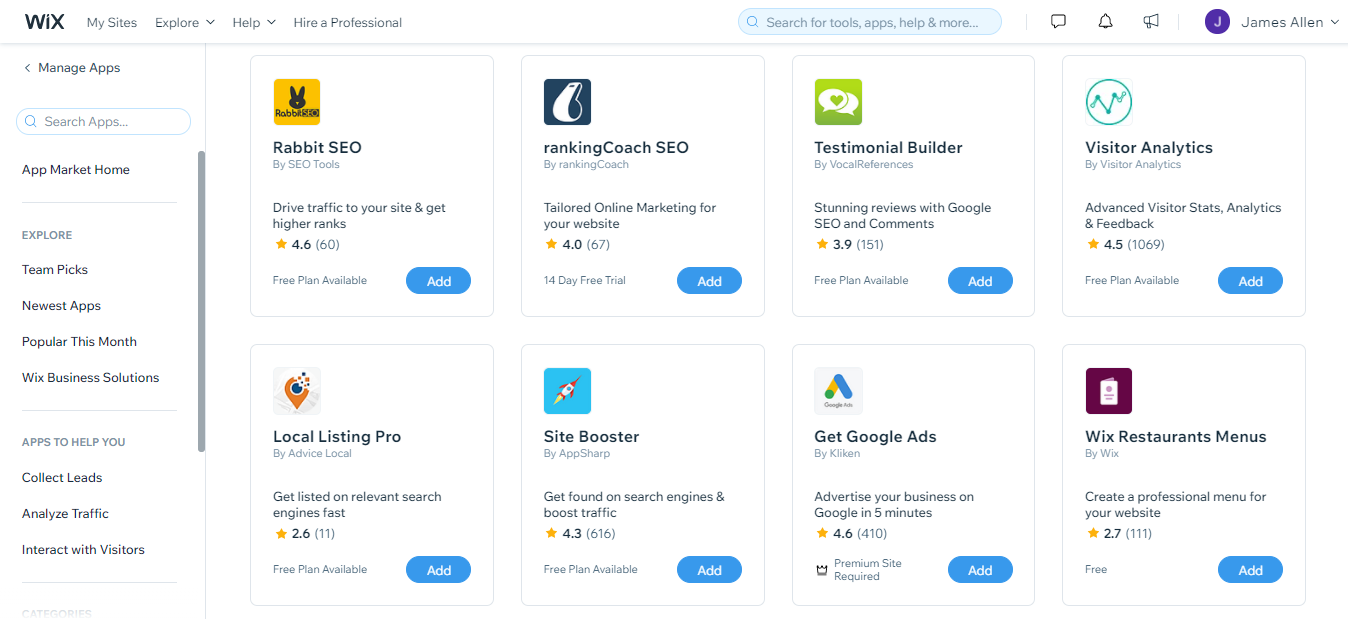This screenshot has width=1348, height=619.
Task: Click the Site Booster rocket icon
Action: tap(568, 391)
